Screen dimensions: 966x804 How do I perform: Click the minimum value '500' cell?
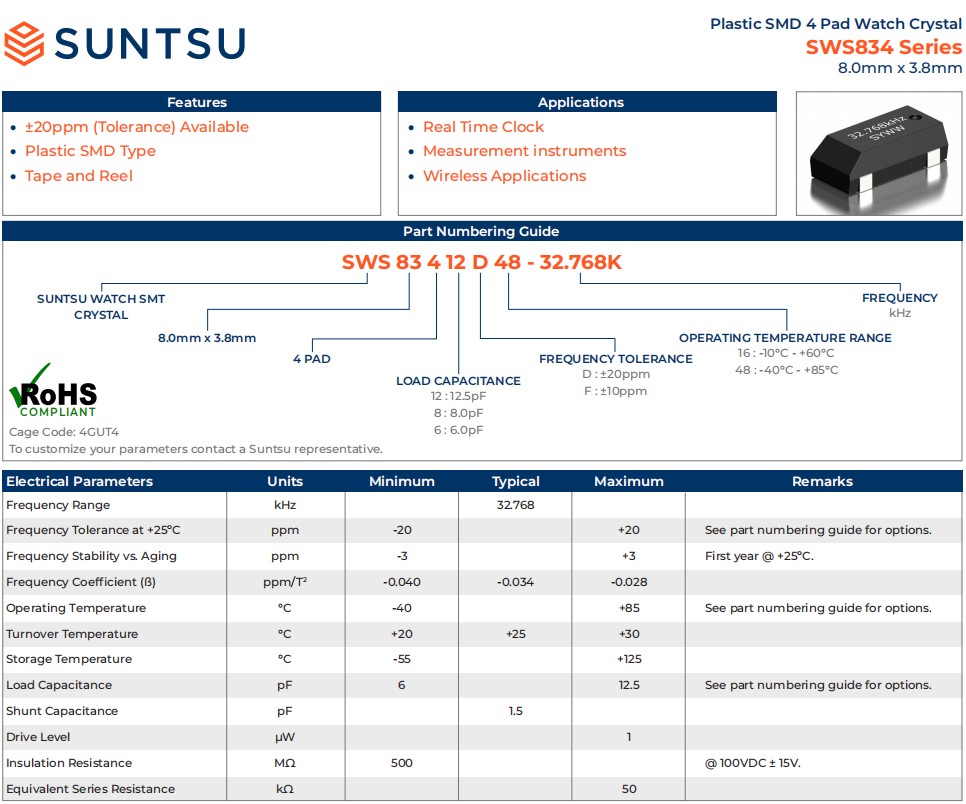[402, 763]
